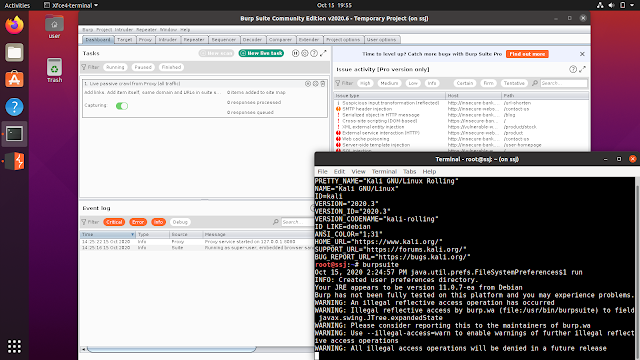The image size is (640, 360).
Task: Click the New live task button
Action: click(261, 53)
